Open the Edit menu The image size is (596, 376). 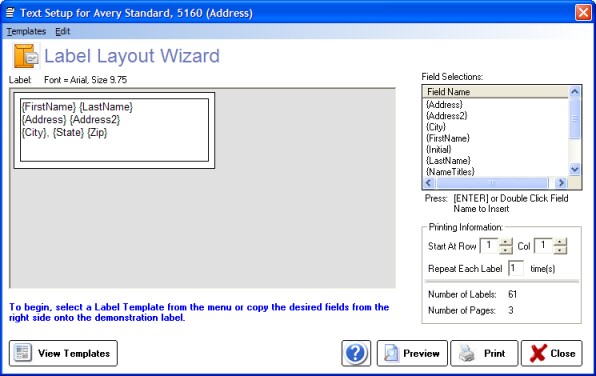point(63,32)
